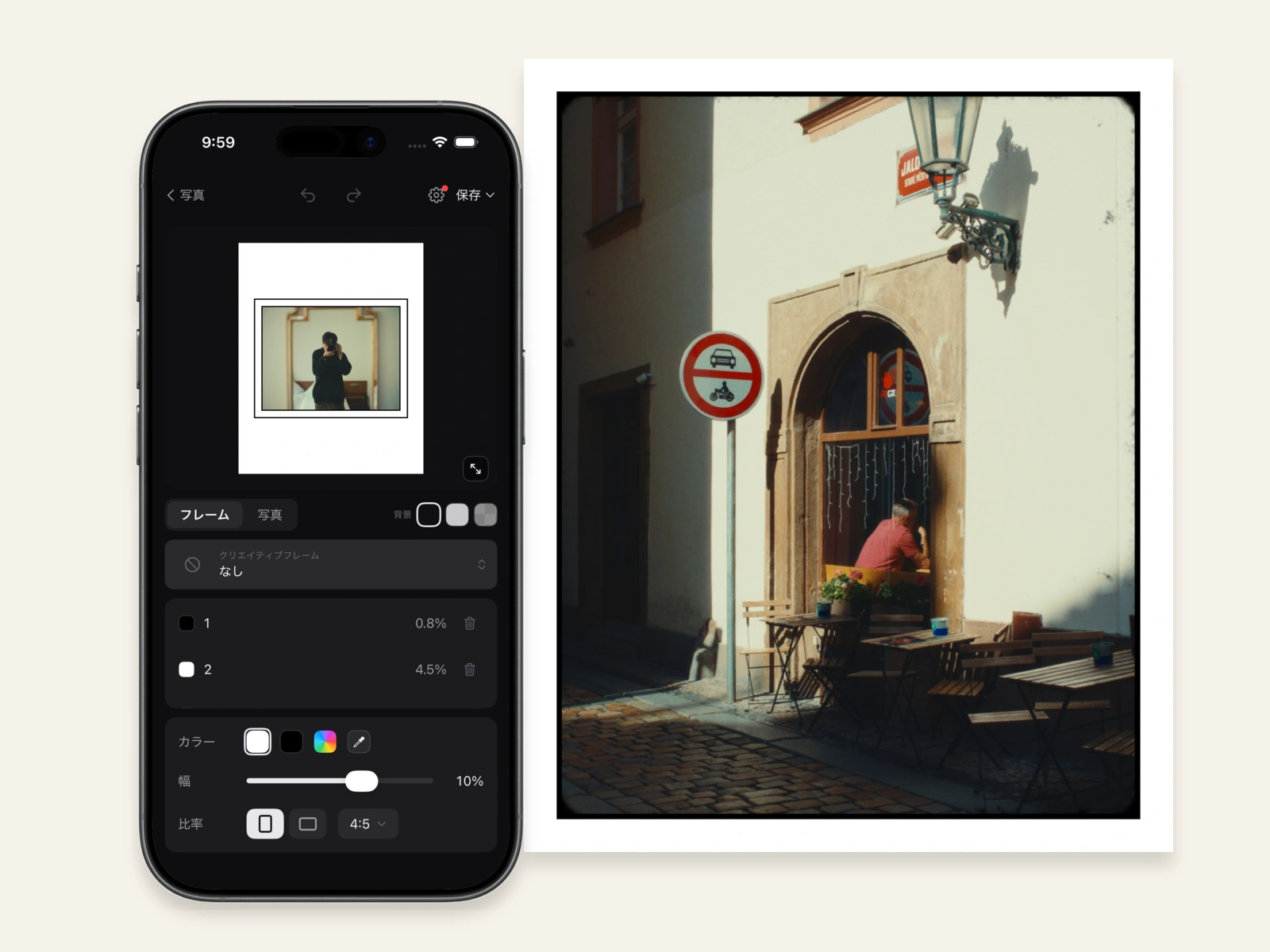Tap the 0.8% width value
This screenshot has width=1270, height=952.
[430, 624]
